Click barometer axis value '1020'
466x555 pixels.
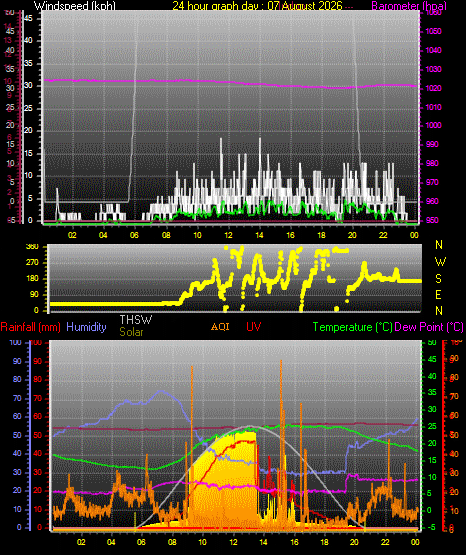(x=433, y=88)
